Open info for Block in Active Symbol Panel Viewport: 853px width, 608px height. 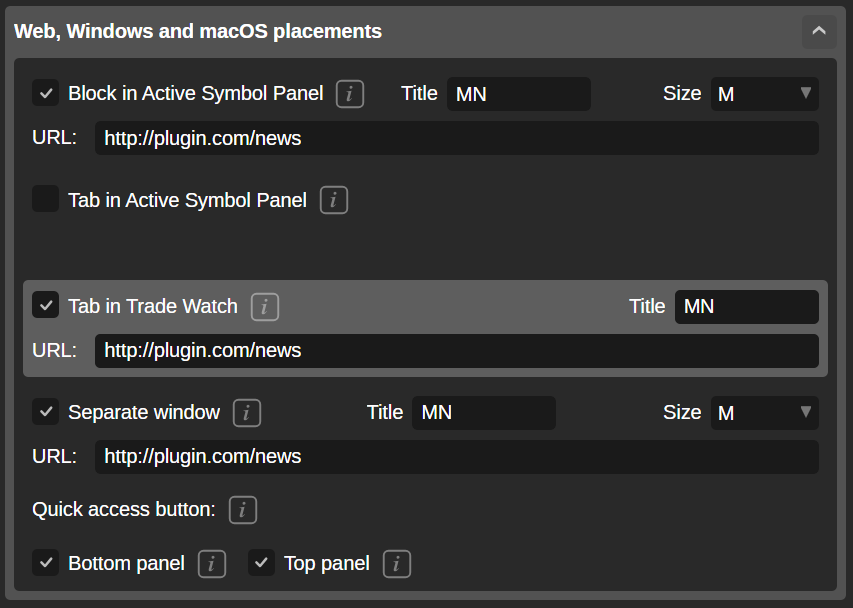click(x=348, y=93)
